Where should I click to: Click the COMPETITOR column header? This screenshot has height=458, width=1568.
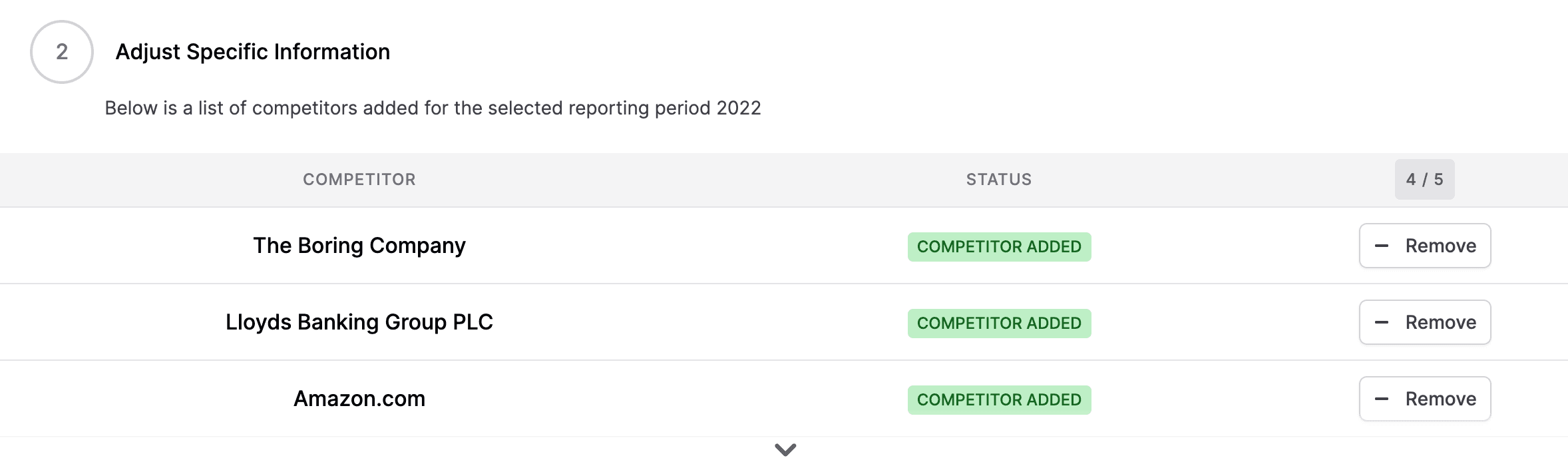[x=359, y=180]
